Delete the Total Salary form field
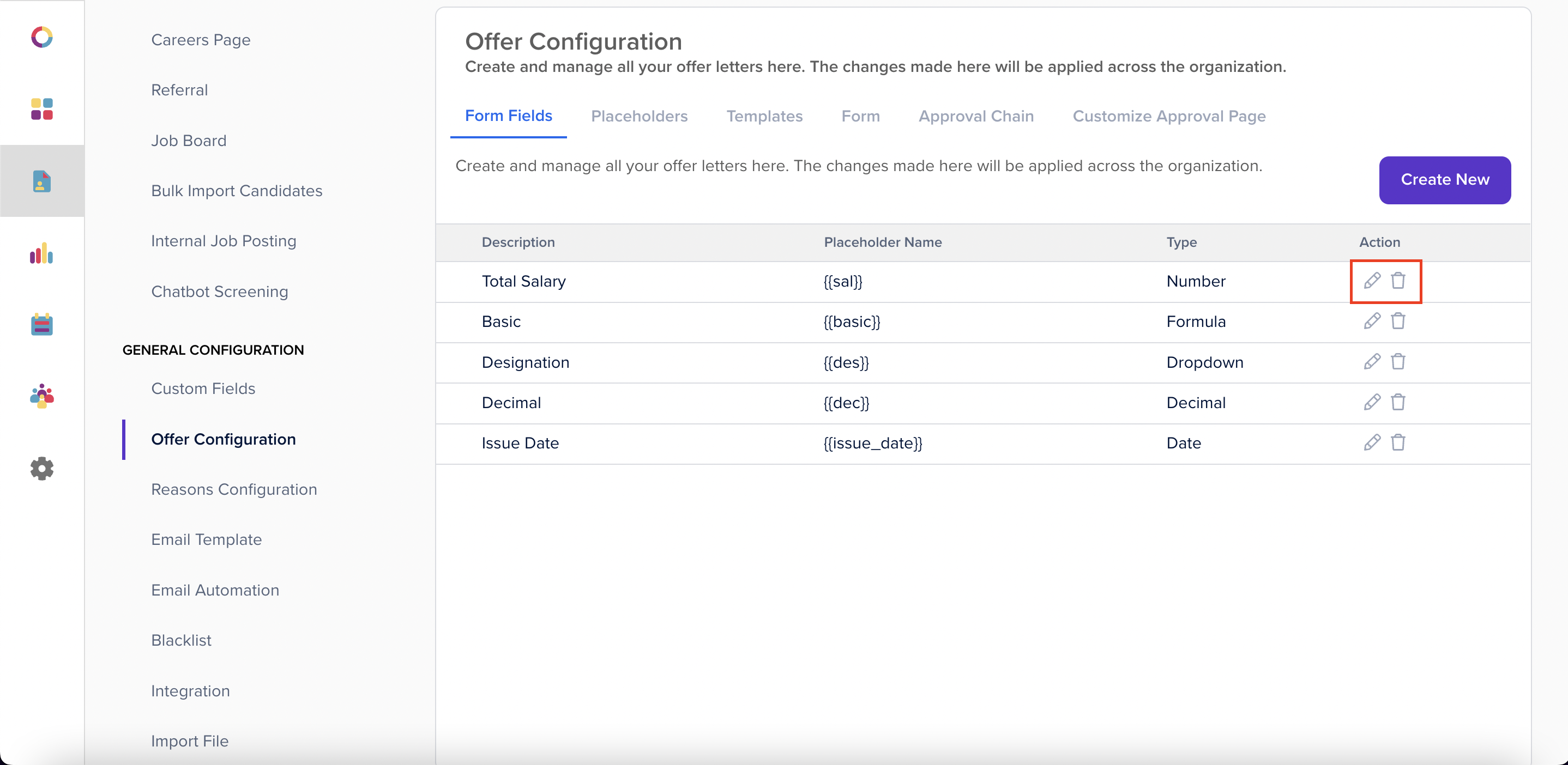1568x765 pixels. pyautogui.click(x=1398, y=281)
